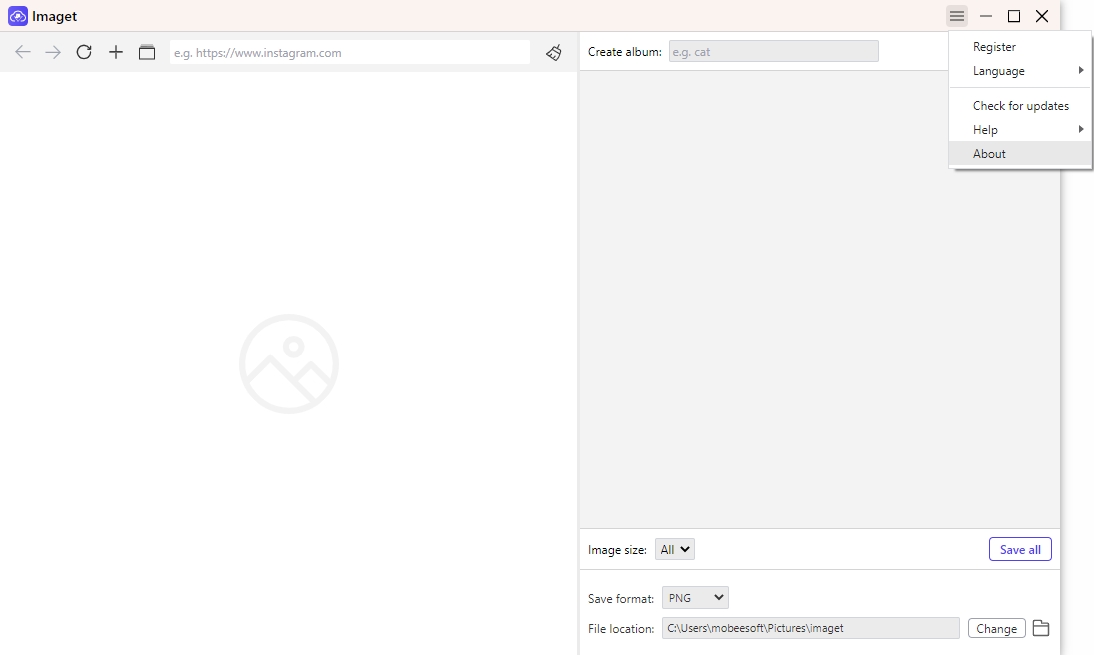Screen dimensions: 1094x655
Task: Choose Check for updates menu item
Action: point(1020,106)
